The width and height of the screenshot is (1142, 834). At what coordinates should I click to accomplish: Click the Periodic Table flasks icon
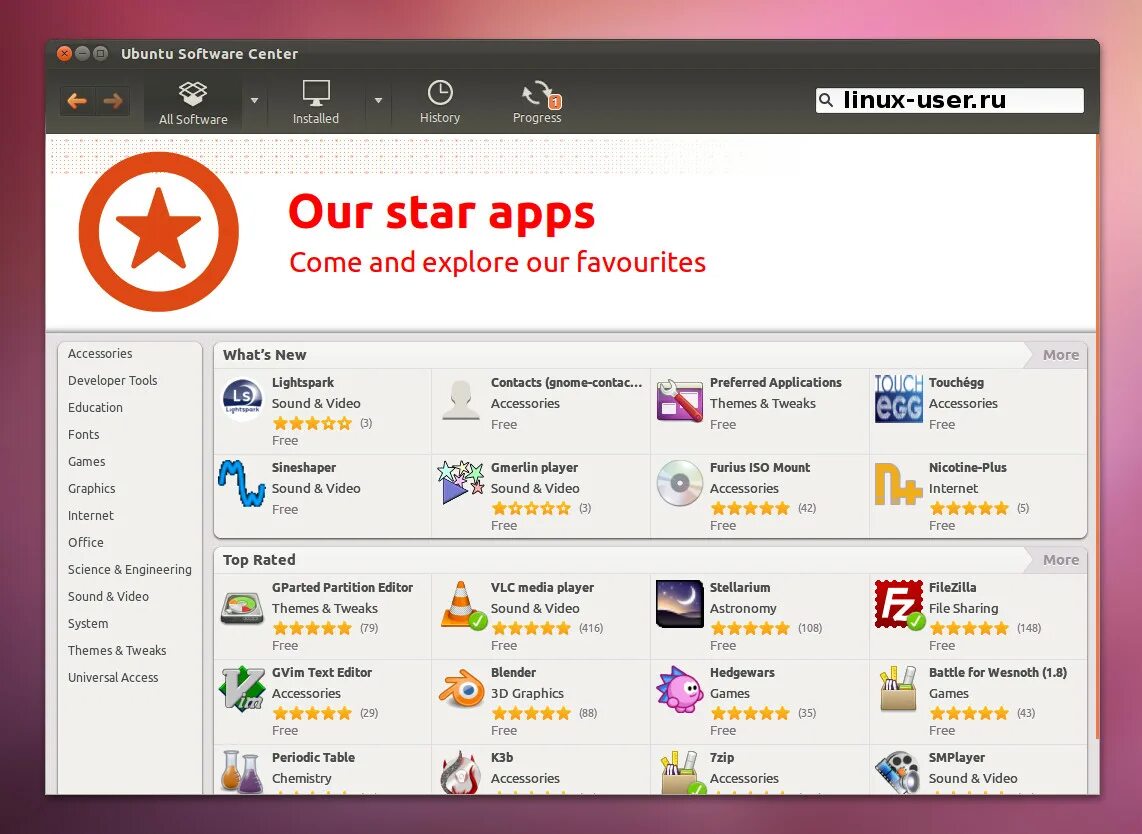242,771
